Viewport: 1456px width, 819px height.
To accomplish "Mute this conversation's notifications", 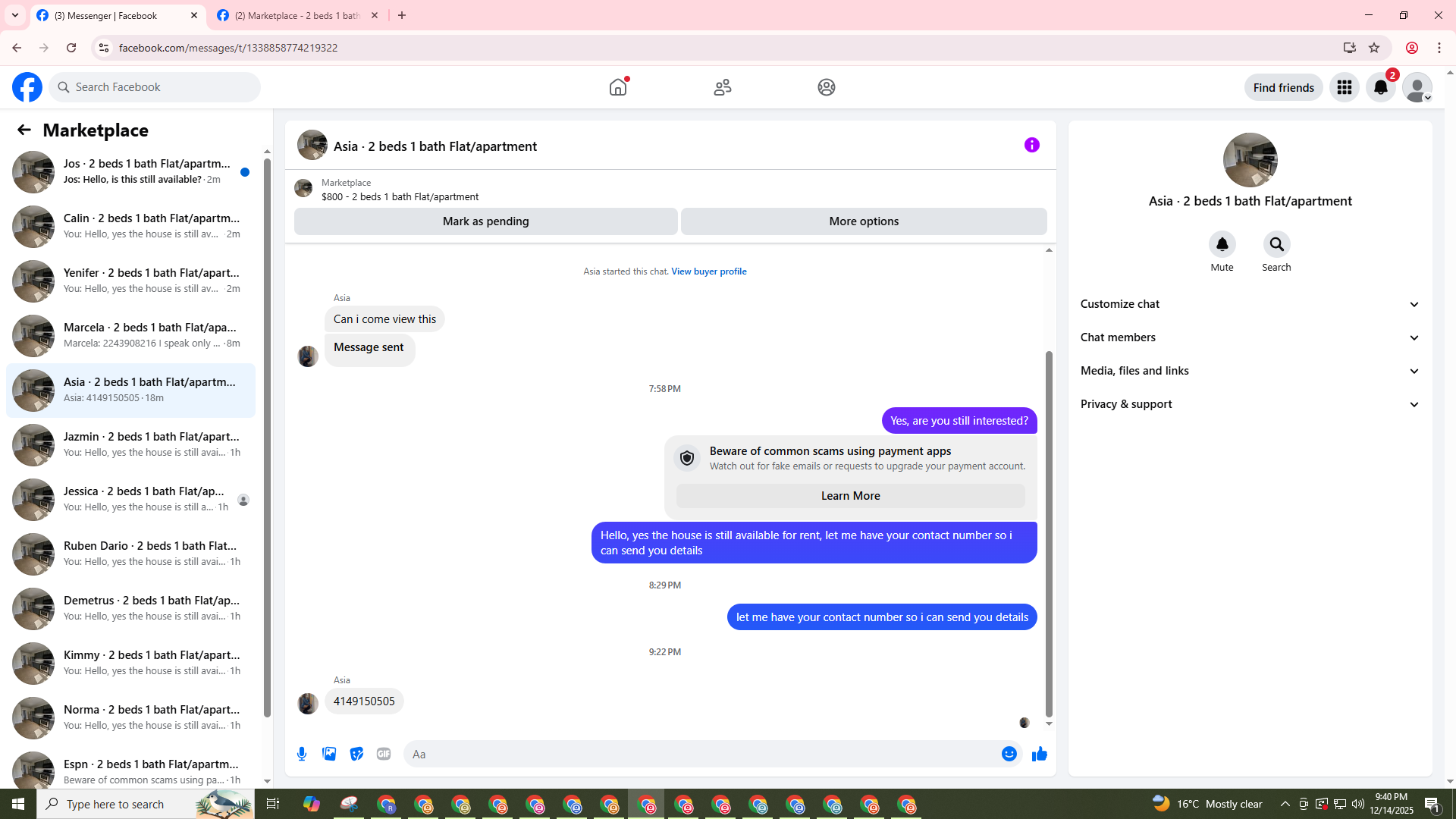I will pyautogui.click(x=1222, y=245).
